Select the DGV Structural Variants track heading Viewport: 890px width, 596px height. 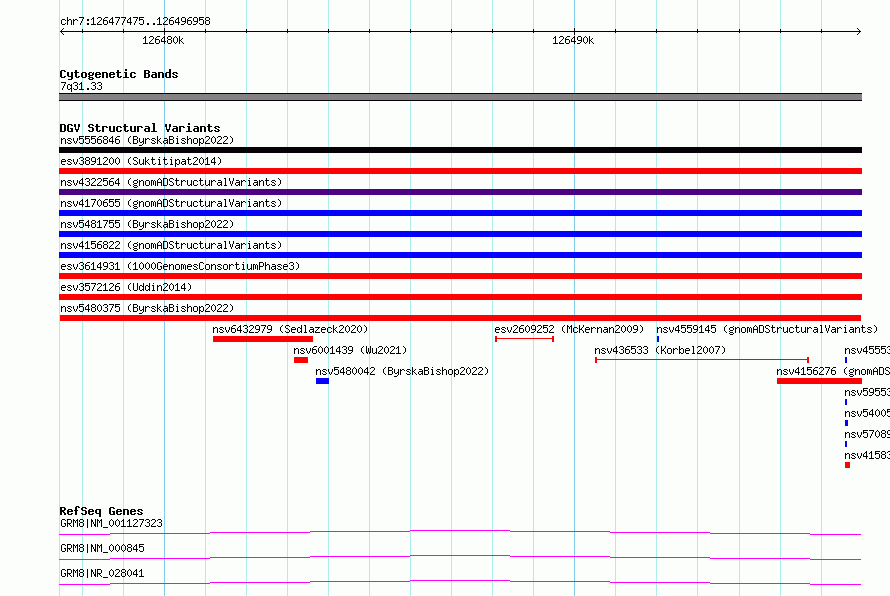[x=140, y=128]
